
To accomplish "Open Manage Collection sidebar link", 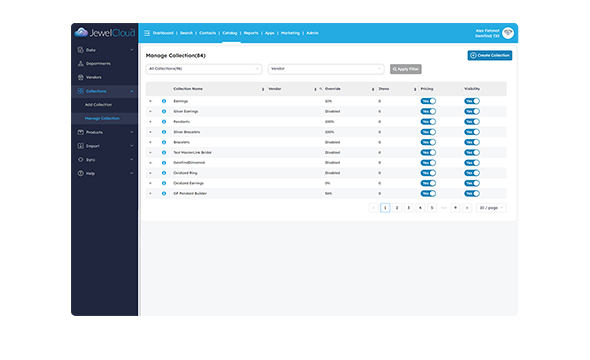I will 102,118.
